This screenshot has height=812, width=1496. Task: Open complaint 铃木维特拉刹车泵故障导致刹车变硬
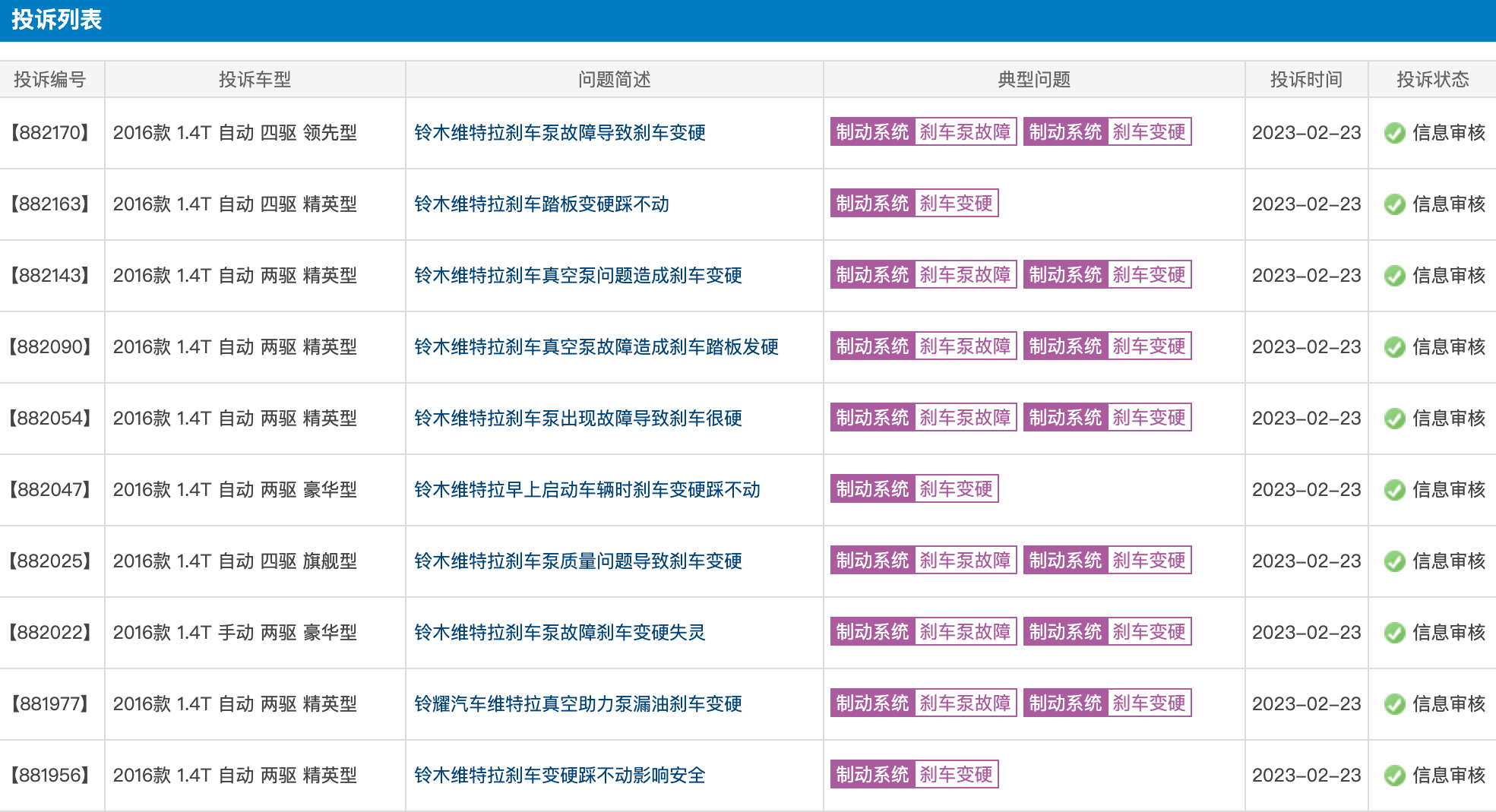560,133
